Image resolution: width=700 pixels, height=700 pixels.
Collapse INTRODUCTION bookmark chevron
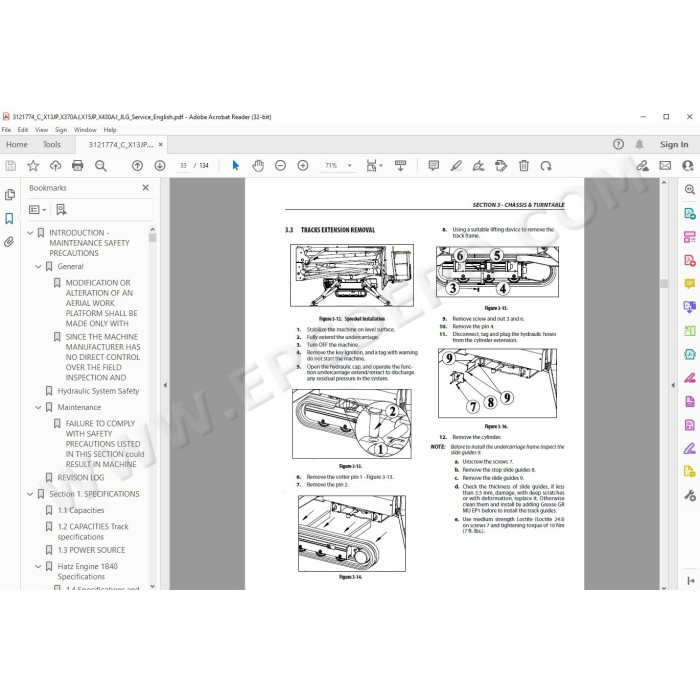(30, 233)
